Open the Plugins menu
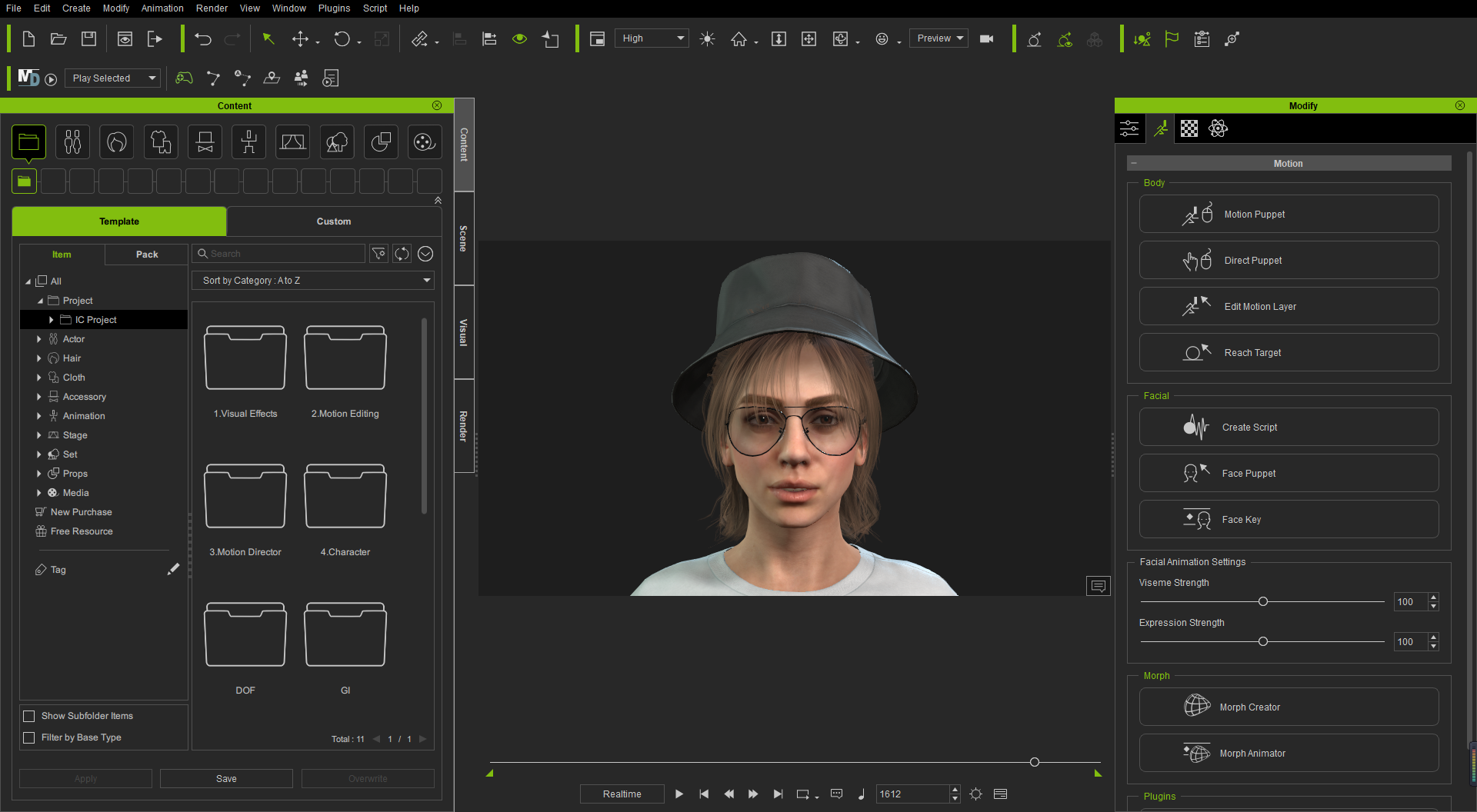 point(333,8)
